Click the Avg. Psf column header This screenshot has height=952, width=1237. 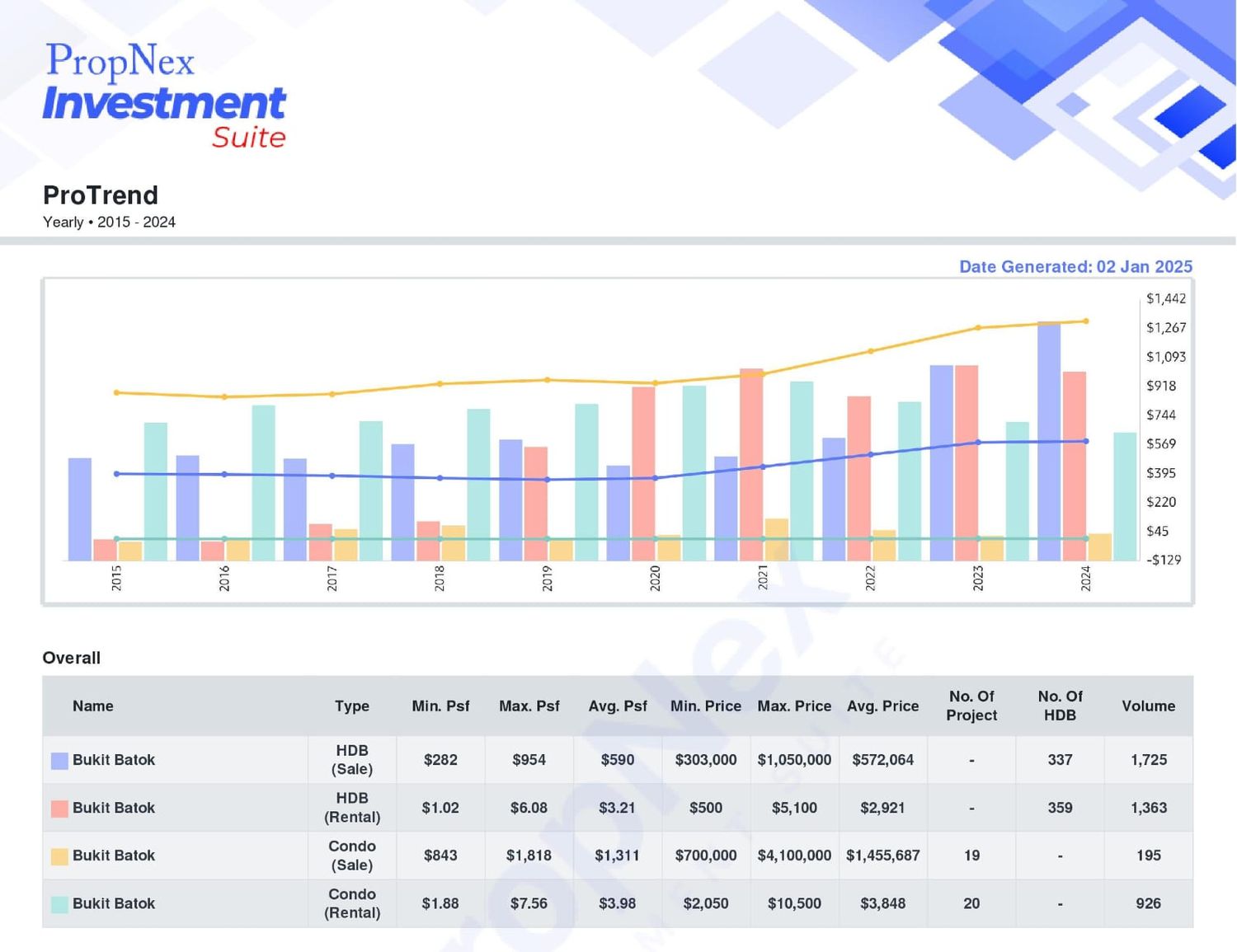coord(618,706)
